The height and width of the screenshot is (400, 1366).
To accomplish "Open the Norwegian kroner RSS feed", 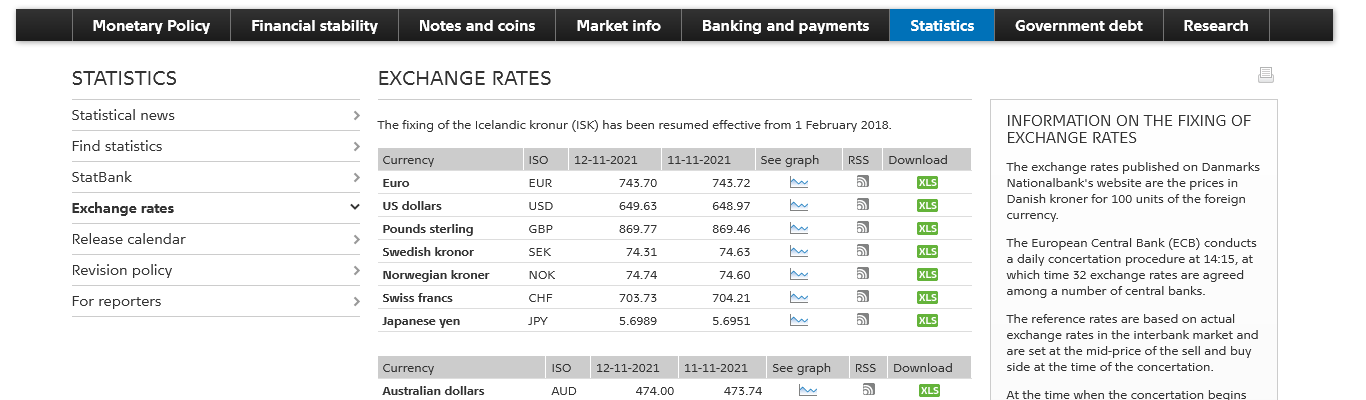I will click(862, 274).
